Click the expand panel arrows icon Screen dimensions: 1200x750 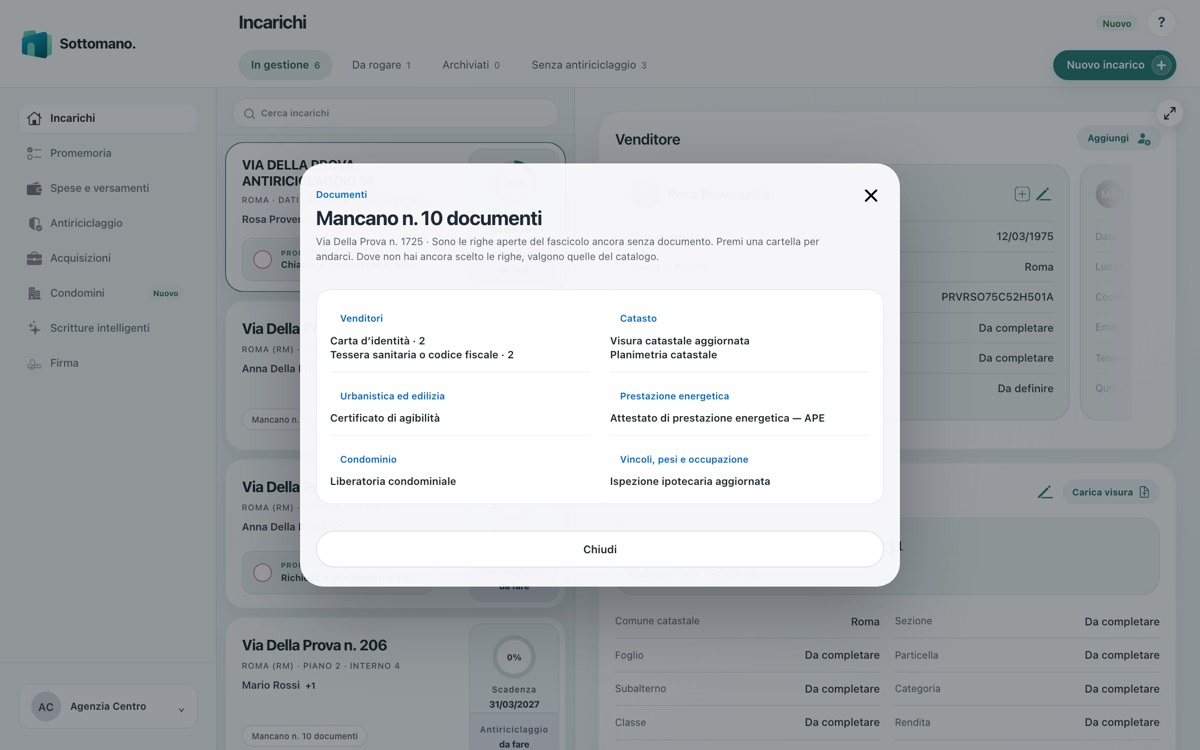pos(1170,113)
